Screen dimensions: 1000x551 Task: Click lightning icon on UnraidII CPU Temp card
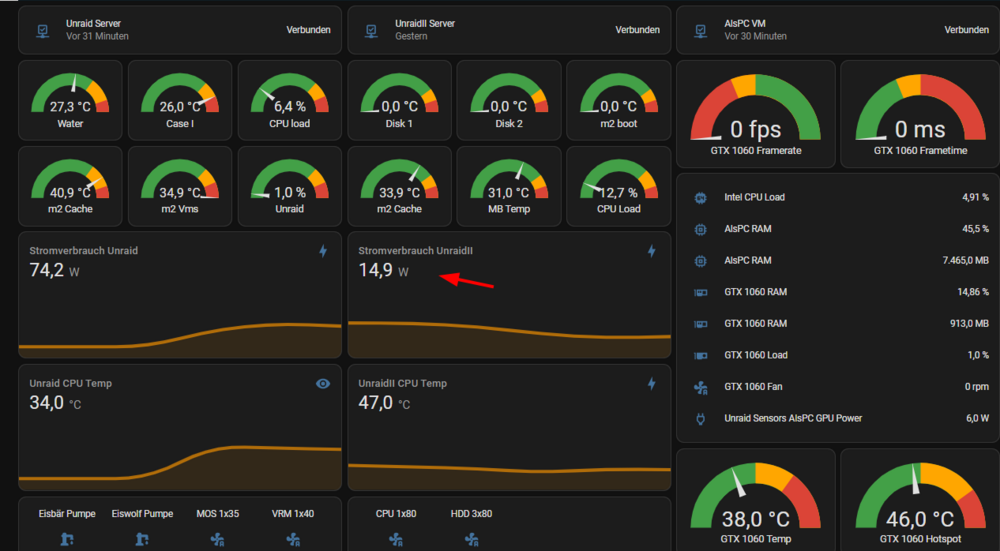(652, 383)
